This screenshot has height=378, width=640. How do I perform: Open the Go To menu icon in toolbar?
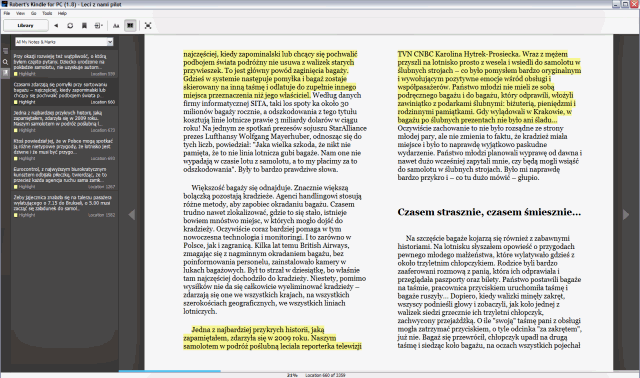coord(98,25)
